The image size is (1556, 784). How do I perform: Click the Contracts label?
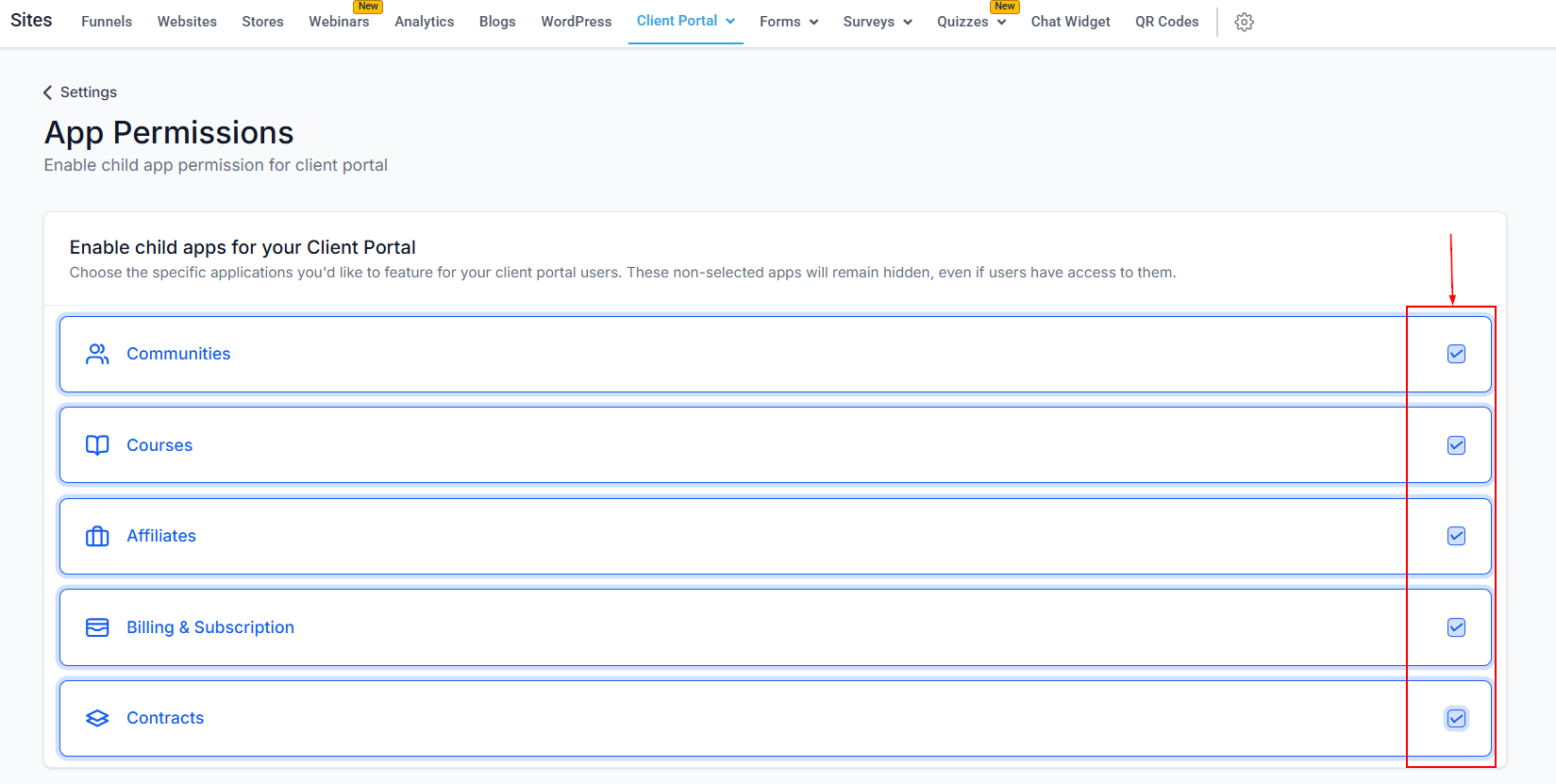point(165,718)
